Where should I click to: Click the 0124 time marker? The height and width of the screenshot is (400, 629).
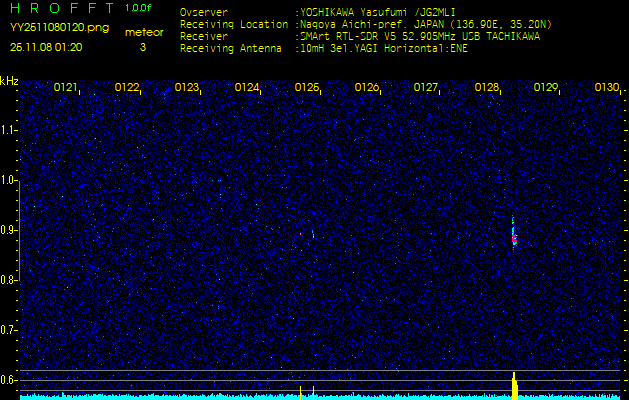click(247, 87)
